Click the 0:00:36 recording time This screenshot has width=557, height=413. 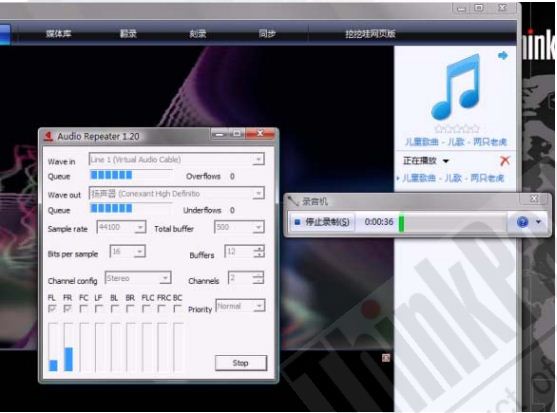379,222
